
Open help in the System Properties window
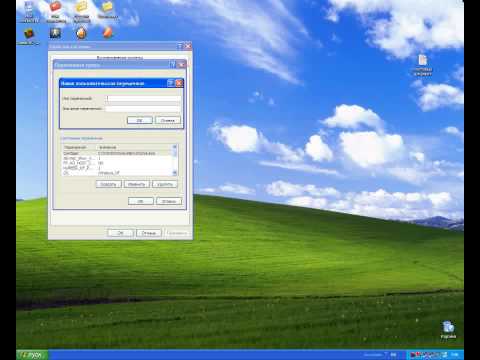(x=180, y=46)
